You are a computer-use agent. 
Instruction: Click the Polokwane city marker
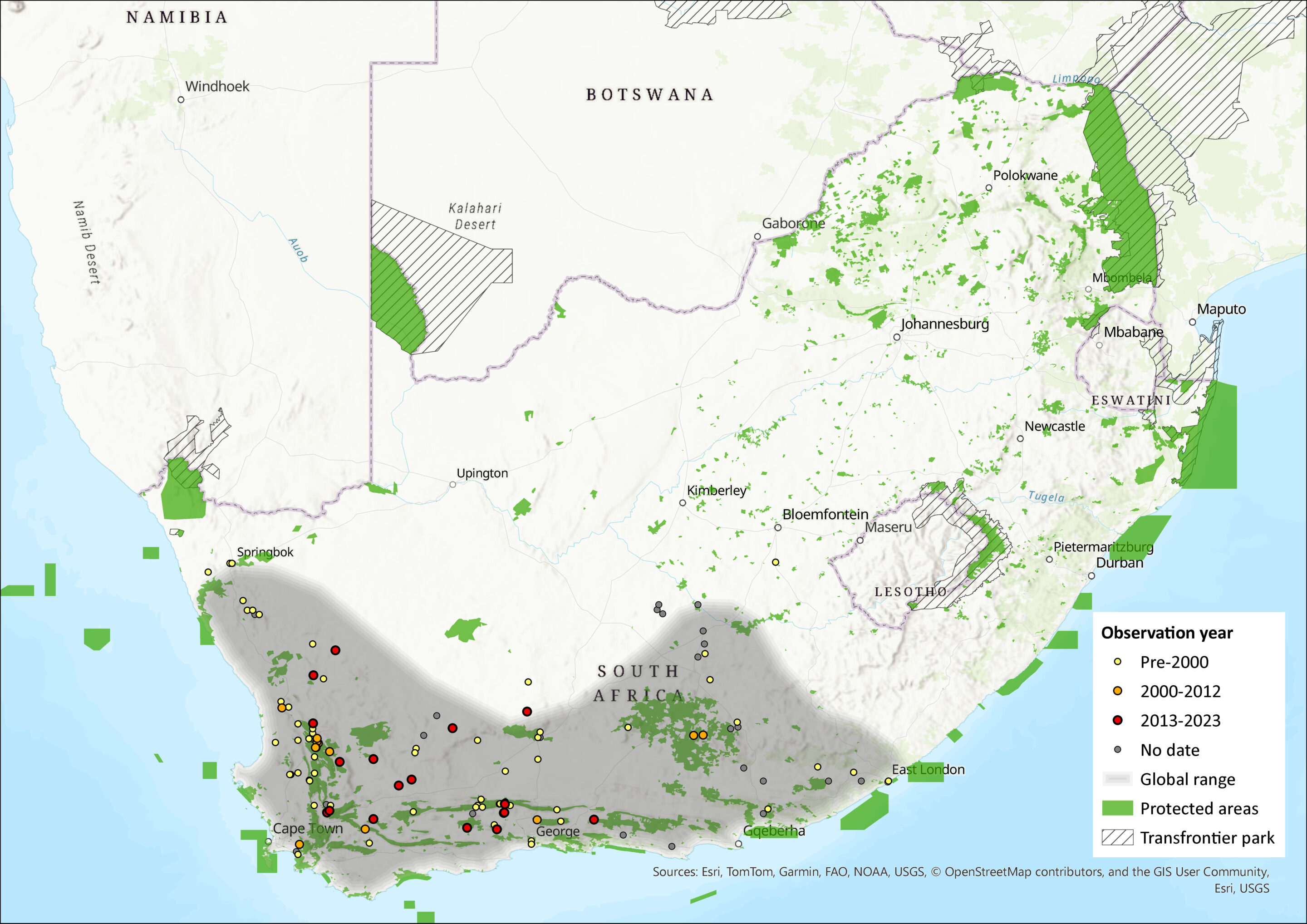click(x=989, y=188)
